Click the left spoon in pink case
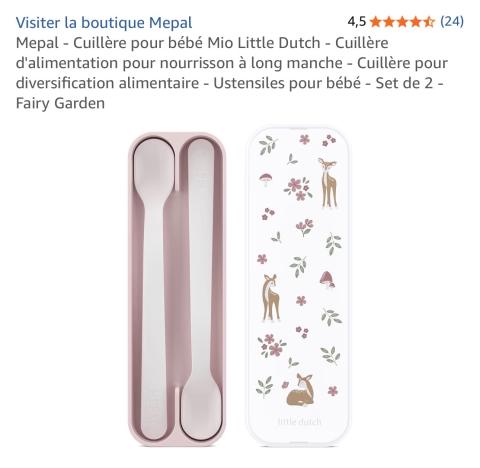 [154, 288]
